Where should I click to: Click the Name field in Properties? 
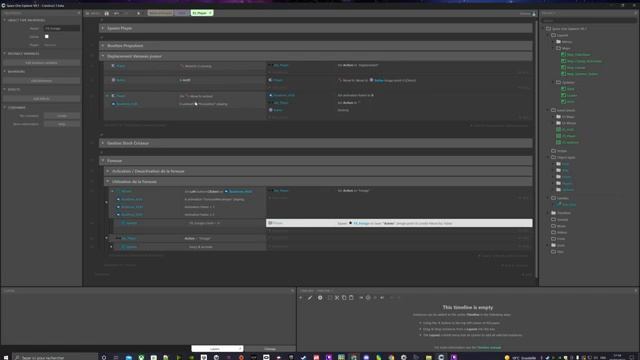click(x=62, y=29)
